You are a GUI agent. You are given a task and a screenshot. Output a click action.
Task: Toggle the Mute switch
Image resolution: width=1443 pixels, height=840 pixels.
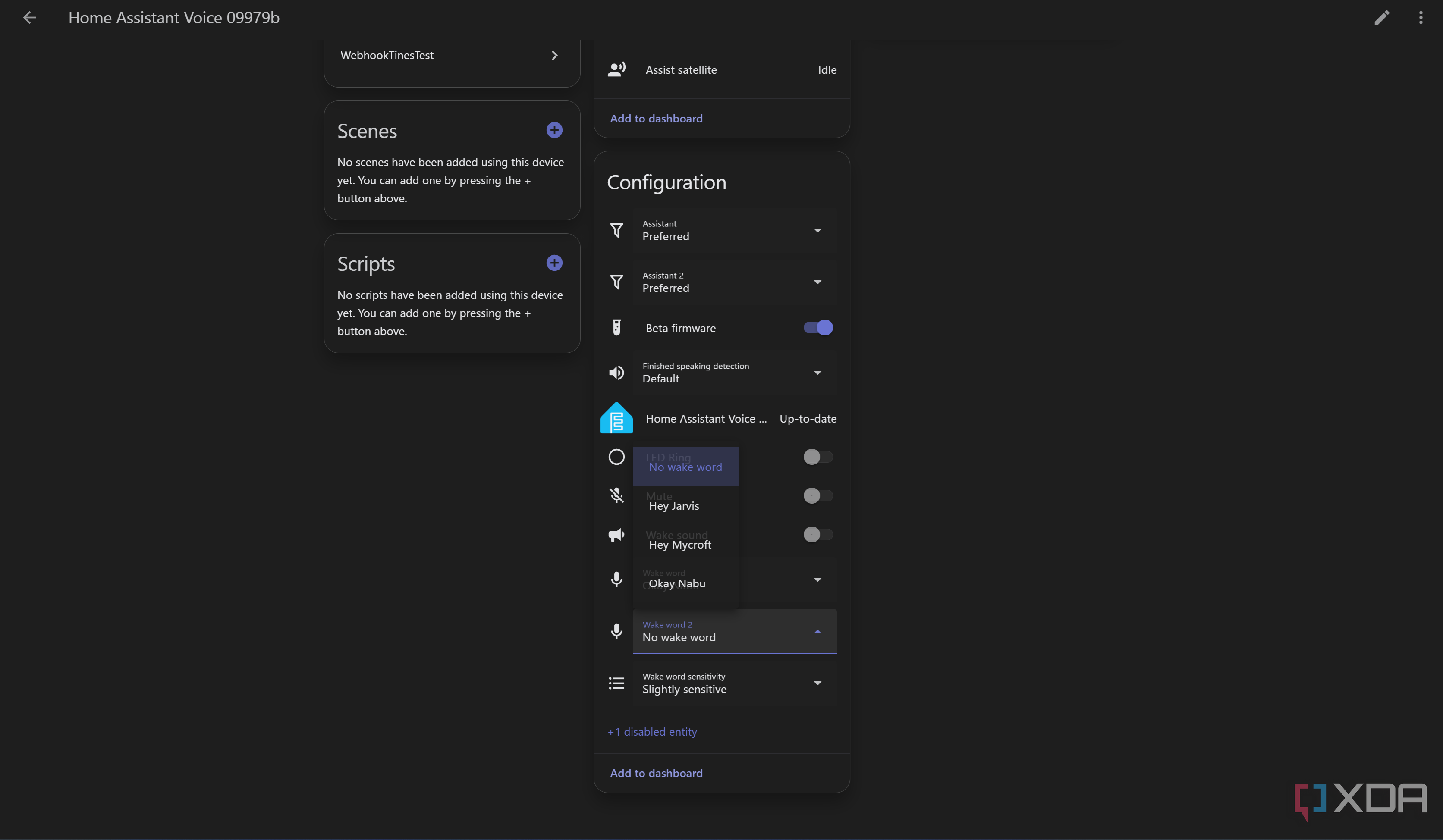(x=818, y=496)
